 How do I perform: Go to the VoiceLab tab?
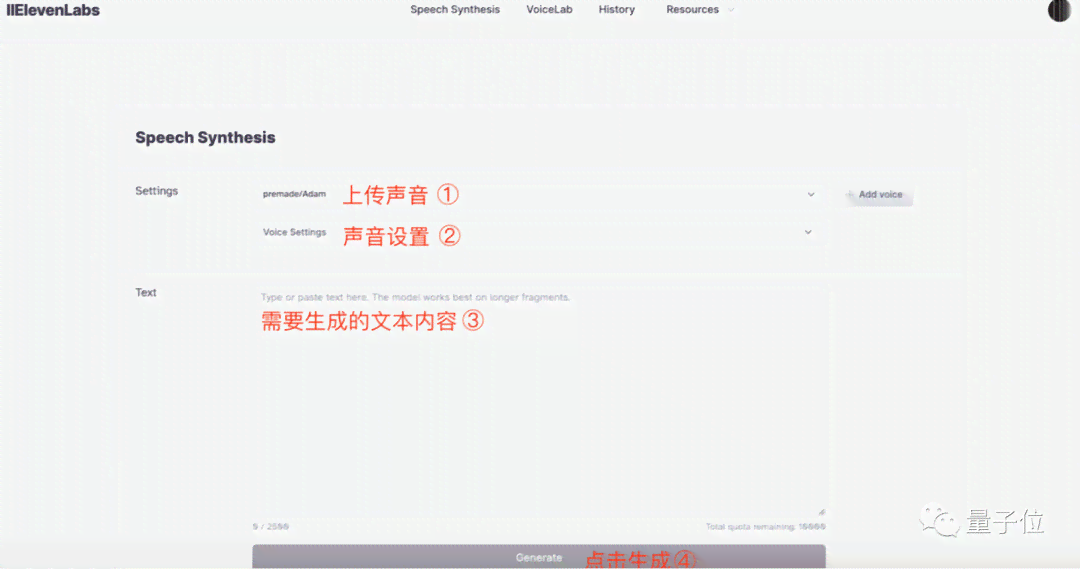549,10
